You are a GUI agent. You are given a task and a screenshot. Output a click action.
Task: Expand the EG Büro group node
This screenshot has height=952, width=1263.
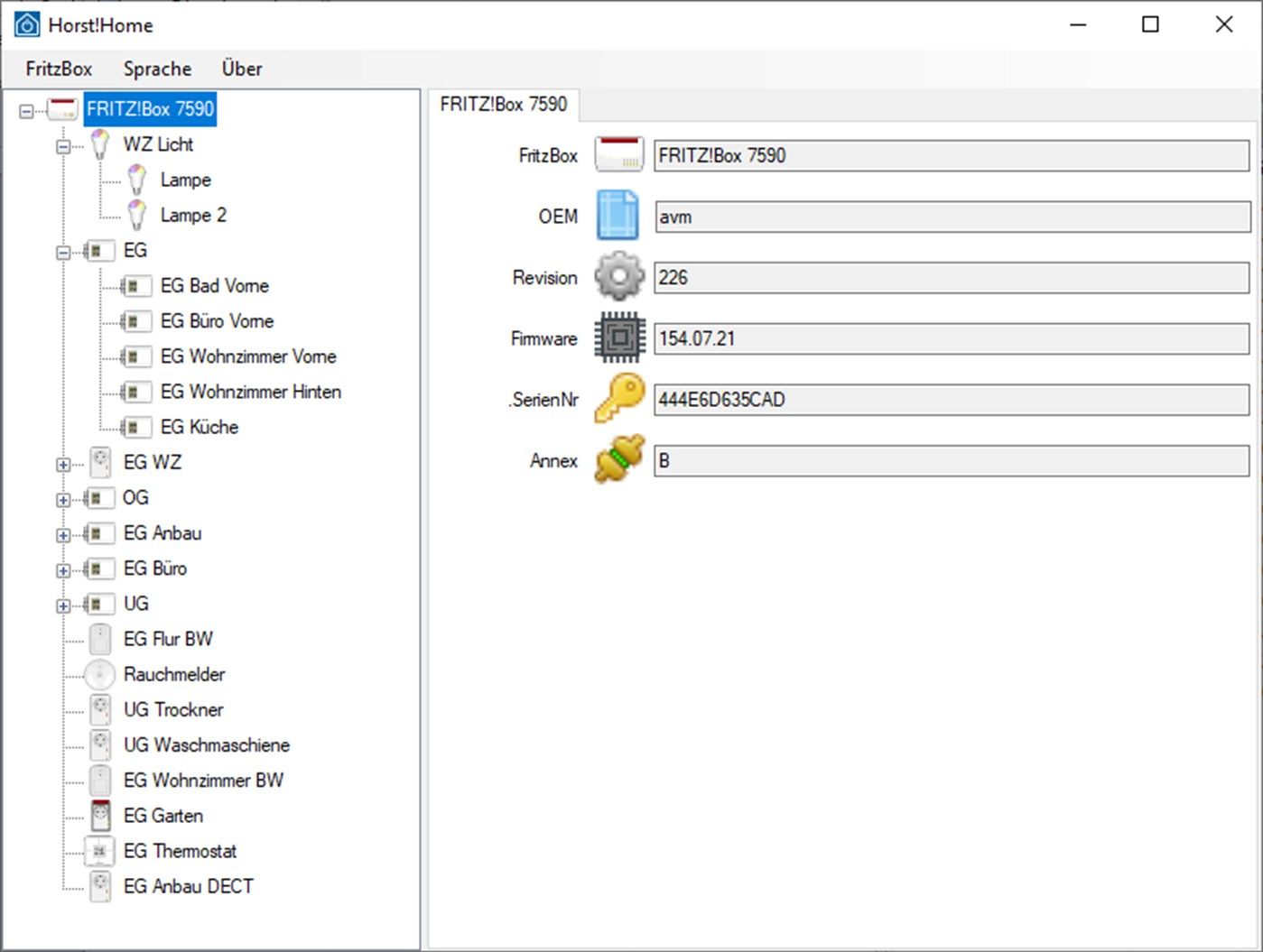(63, 570)
